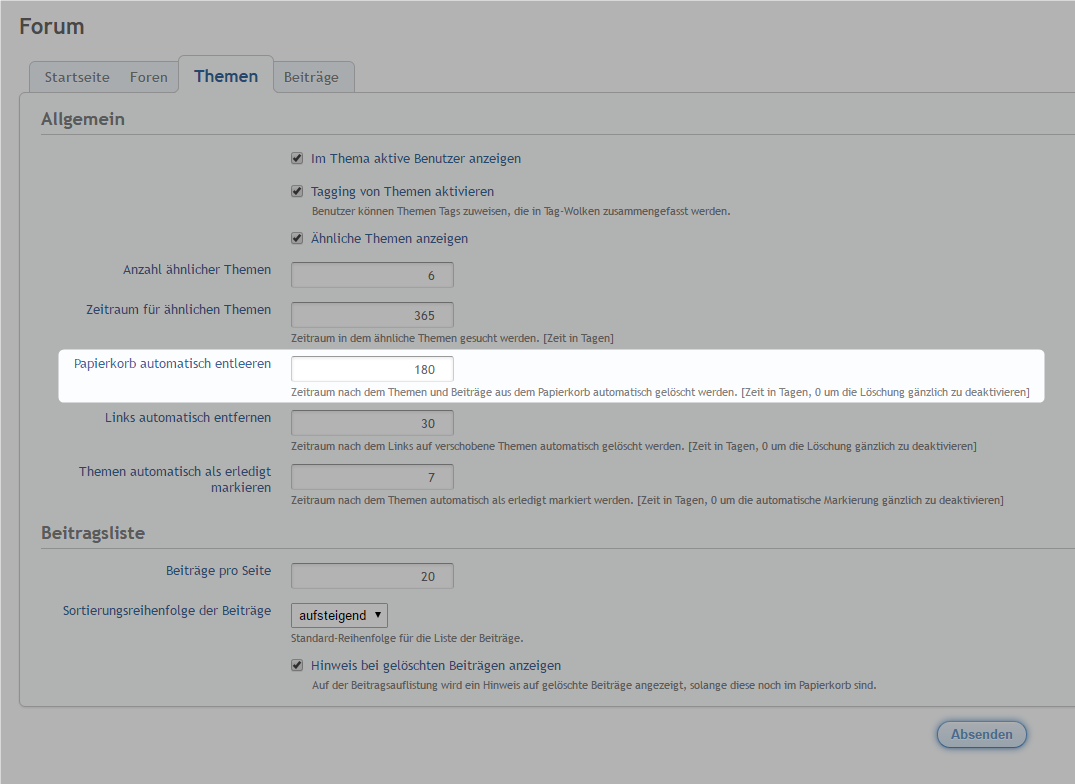1075x784 pixels.
Task: Click the 'Beitragsliste' section heading
Action: point(93,533)
